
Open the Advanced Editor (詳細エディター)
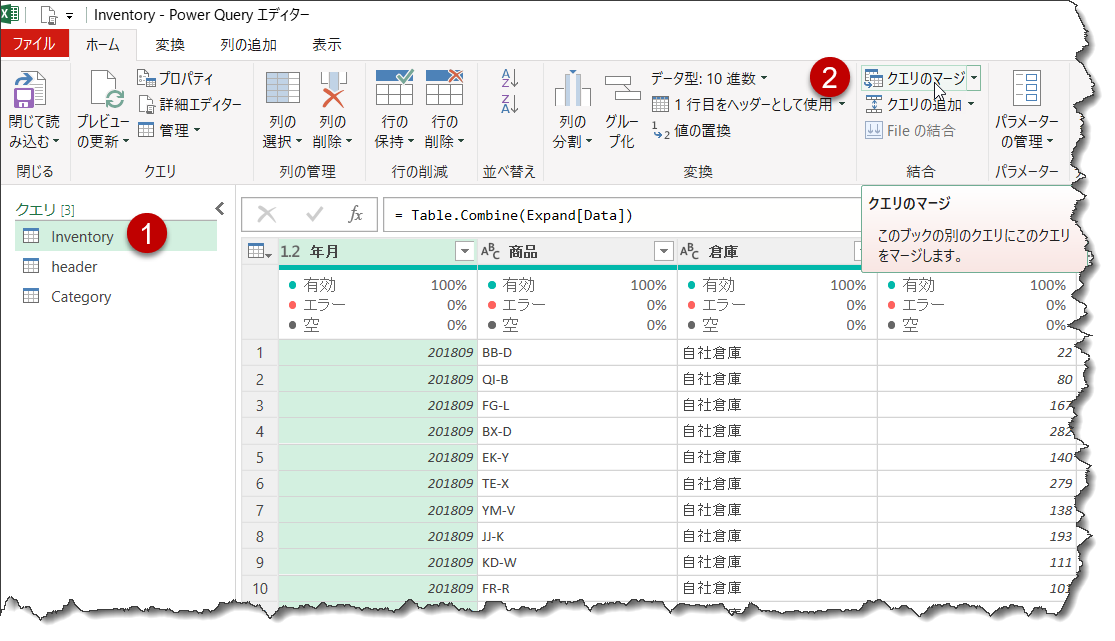tap(190, 105)
